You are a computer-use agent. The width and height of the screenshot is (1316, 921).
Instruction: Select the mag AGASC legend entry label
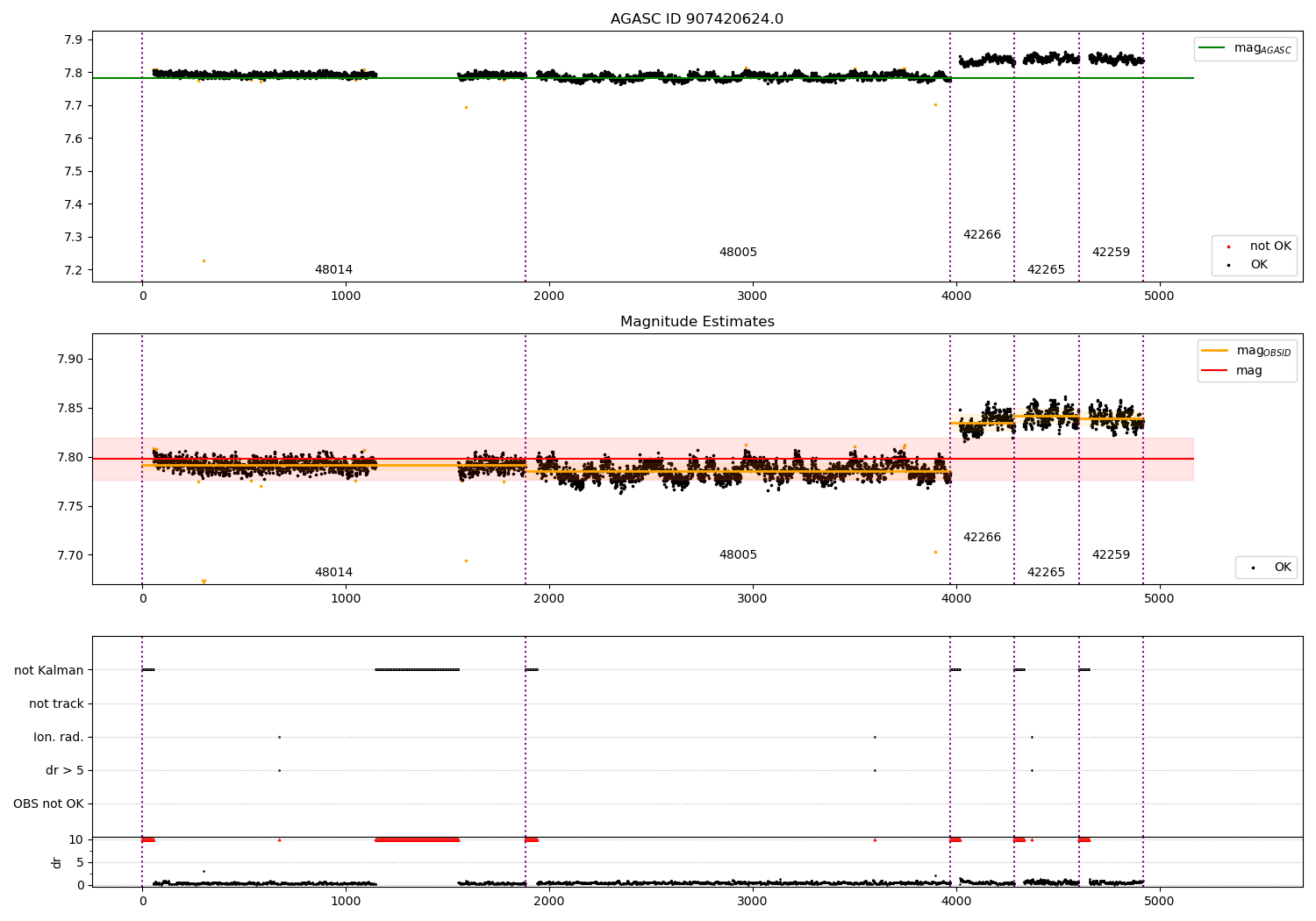1262,48
